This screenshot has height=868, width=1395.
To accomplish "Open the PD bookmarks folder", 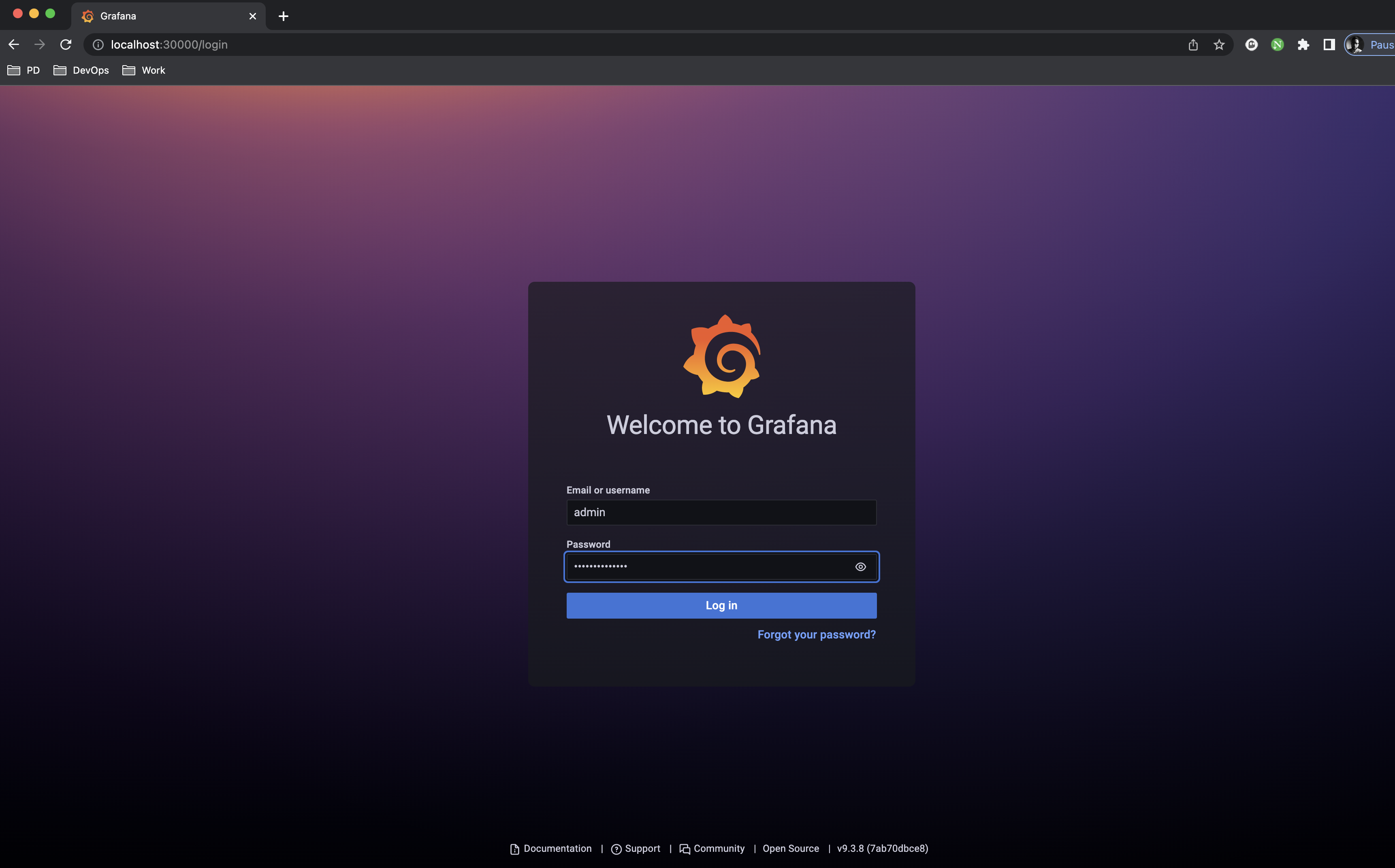I will click(x=23, y=70).
